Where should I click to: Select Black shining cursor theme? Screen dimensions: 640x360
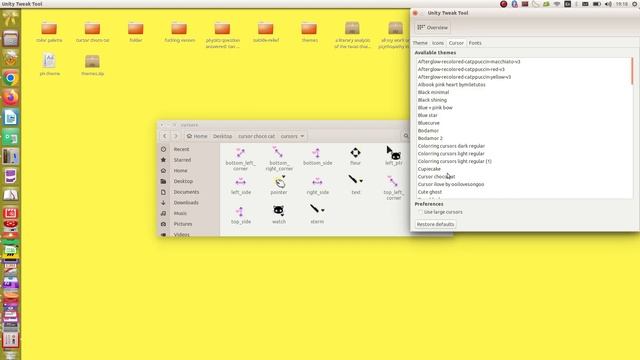(524, 100)
